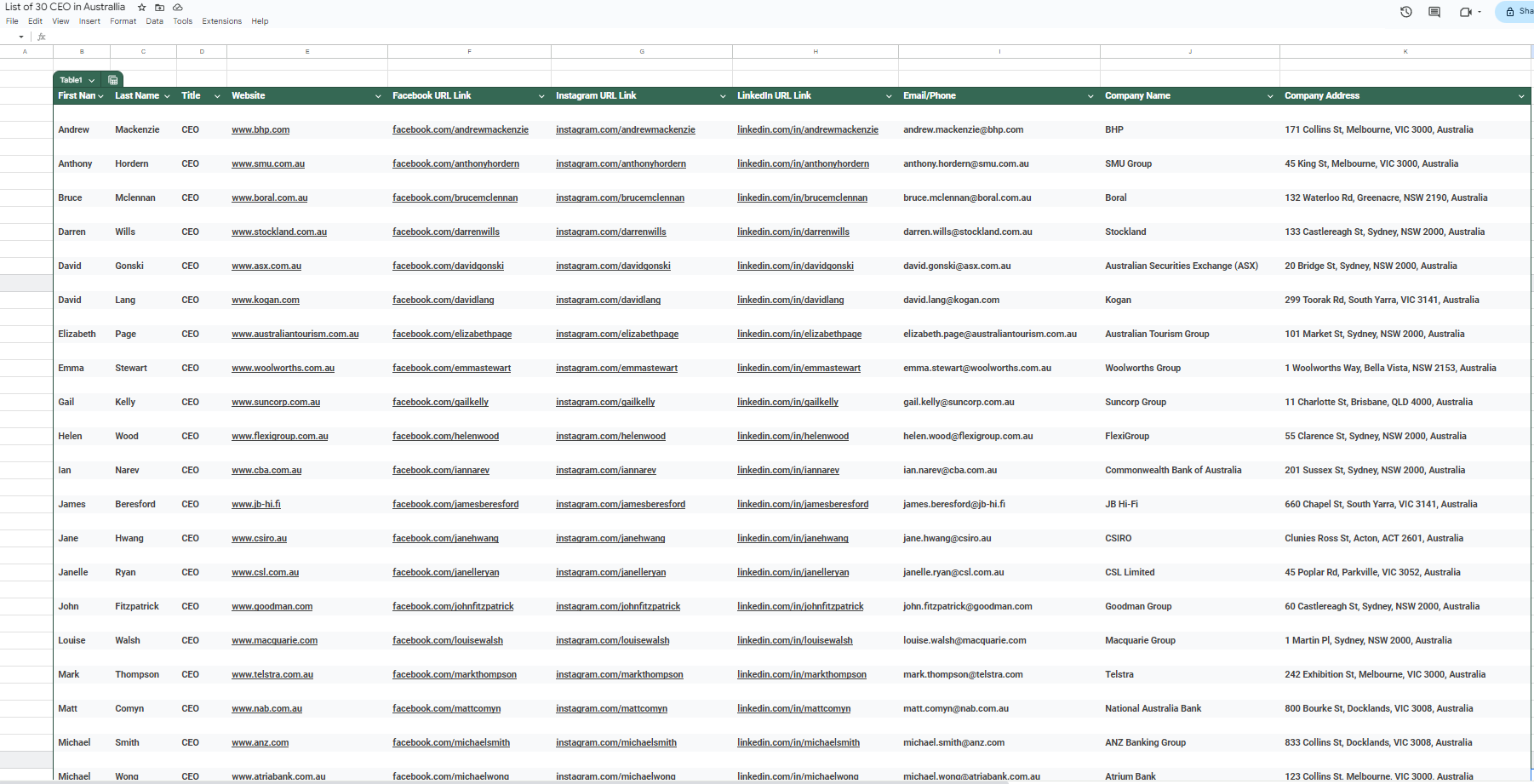Select email andrew.mackenzie@bhp.com cell

pos(999,130)
